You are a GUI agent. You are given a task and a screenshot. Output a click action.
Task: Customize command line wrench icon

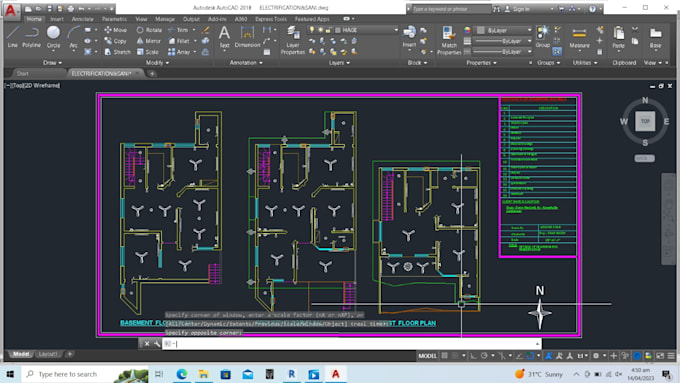(x=157, y=344)
